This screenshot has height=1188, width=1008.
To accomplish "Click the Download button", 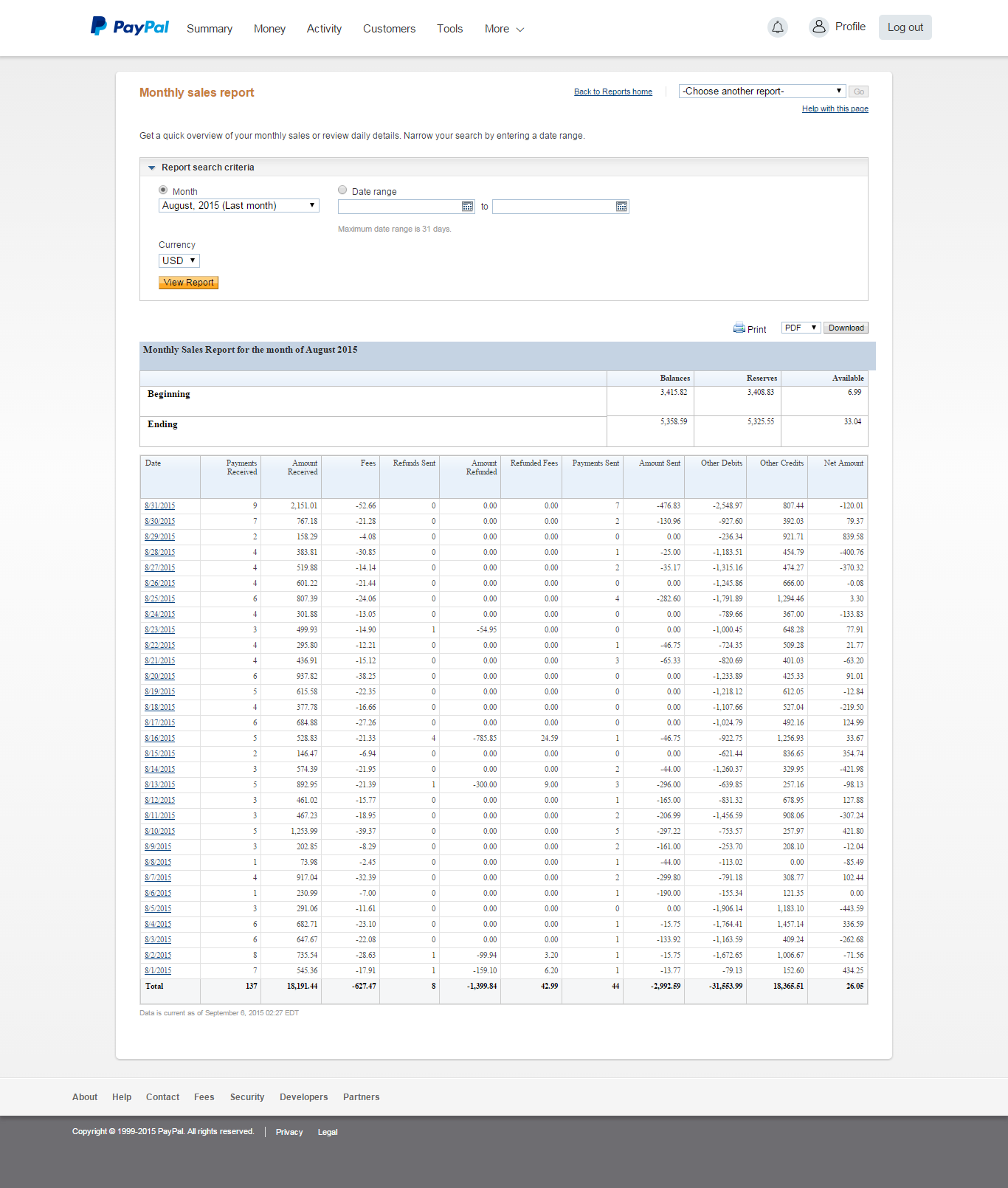I will 846,328.
